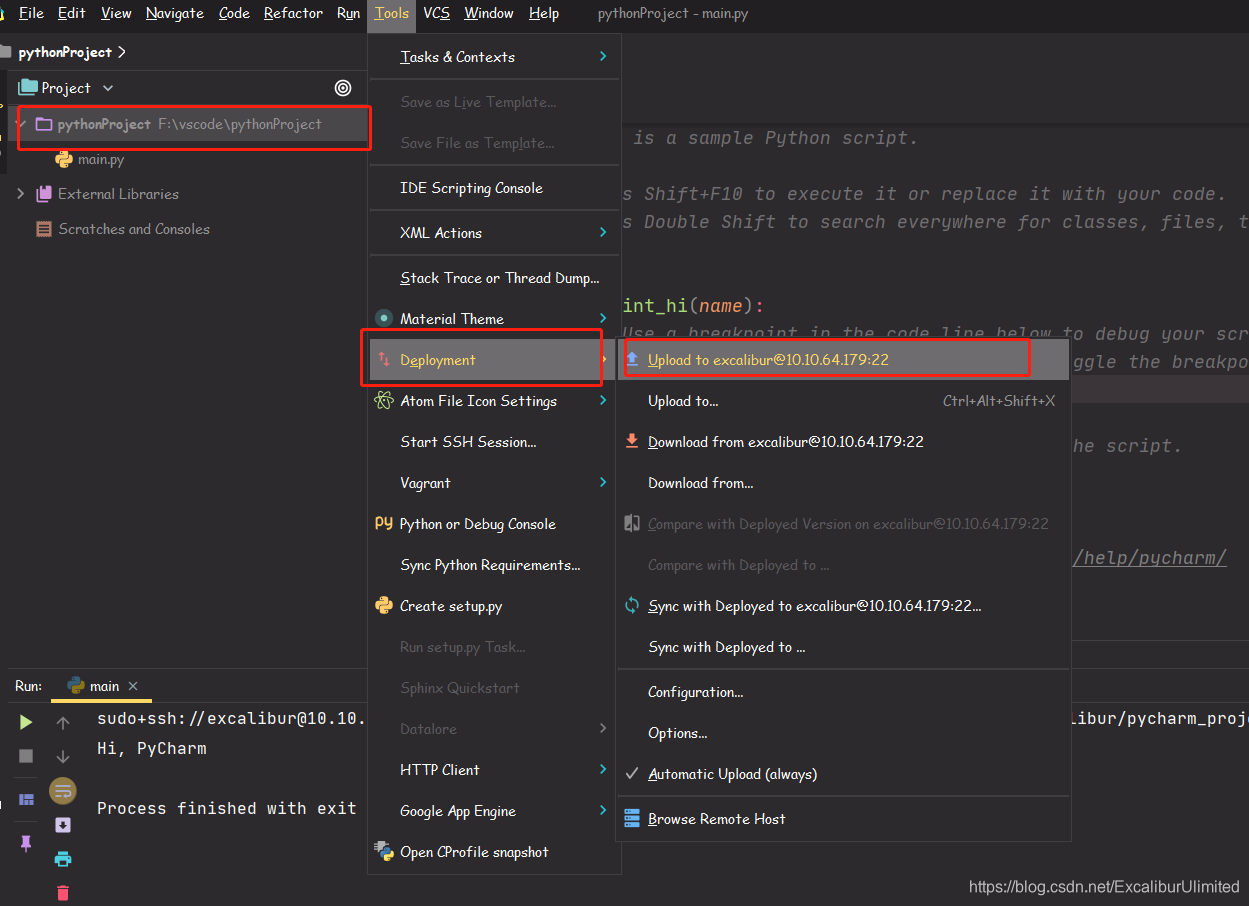
Task: Click the /help/pycharm/ link in editor
Action: [1150, 558]
